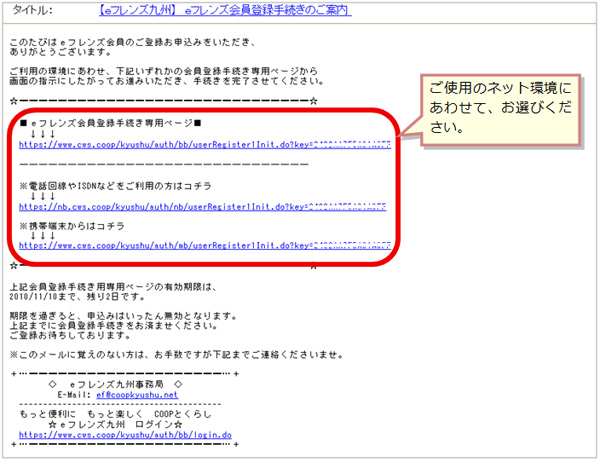
Task: Click the /auth/bb/ userRegister1Init registration URL
Action: 205,145
